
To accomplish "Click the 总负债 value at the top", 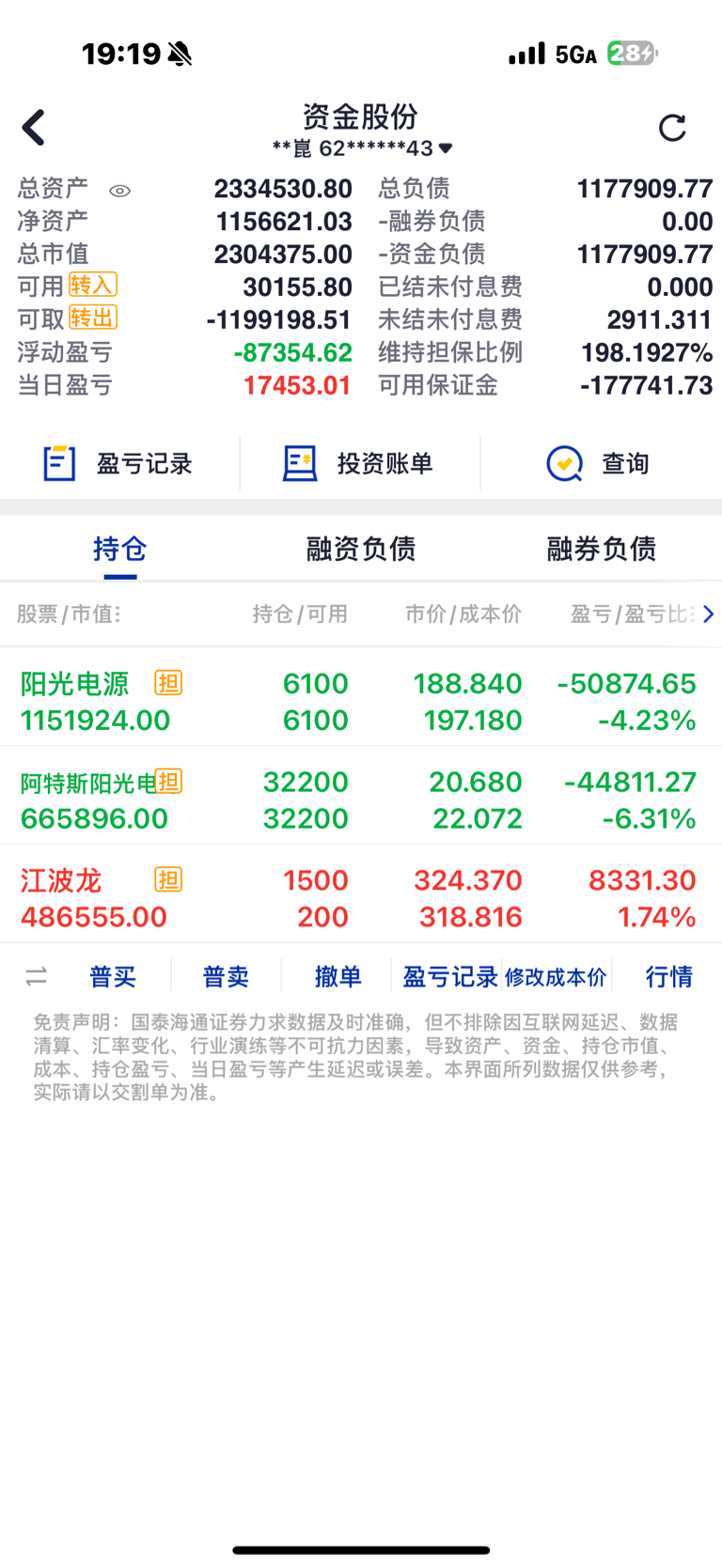I will click(x=645, y=189).
